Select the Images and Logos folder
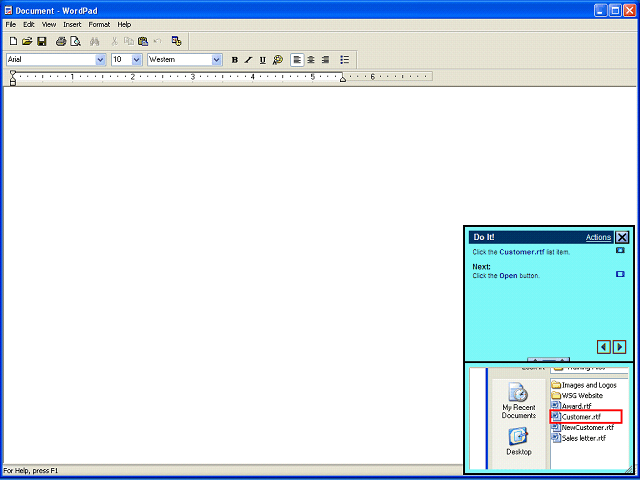 tap(584, 385)
